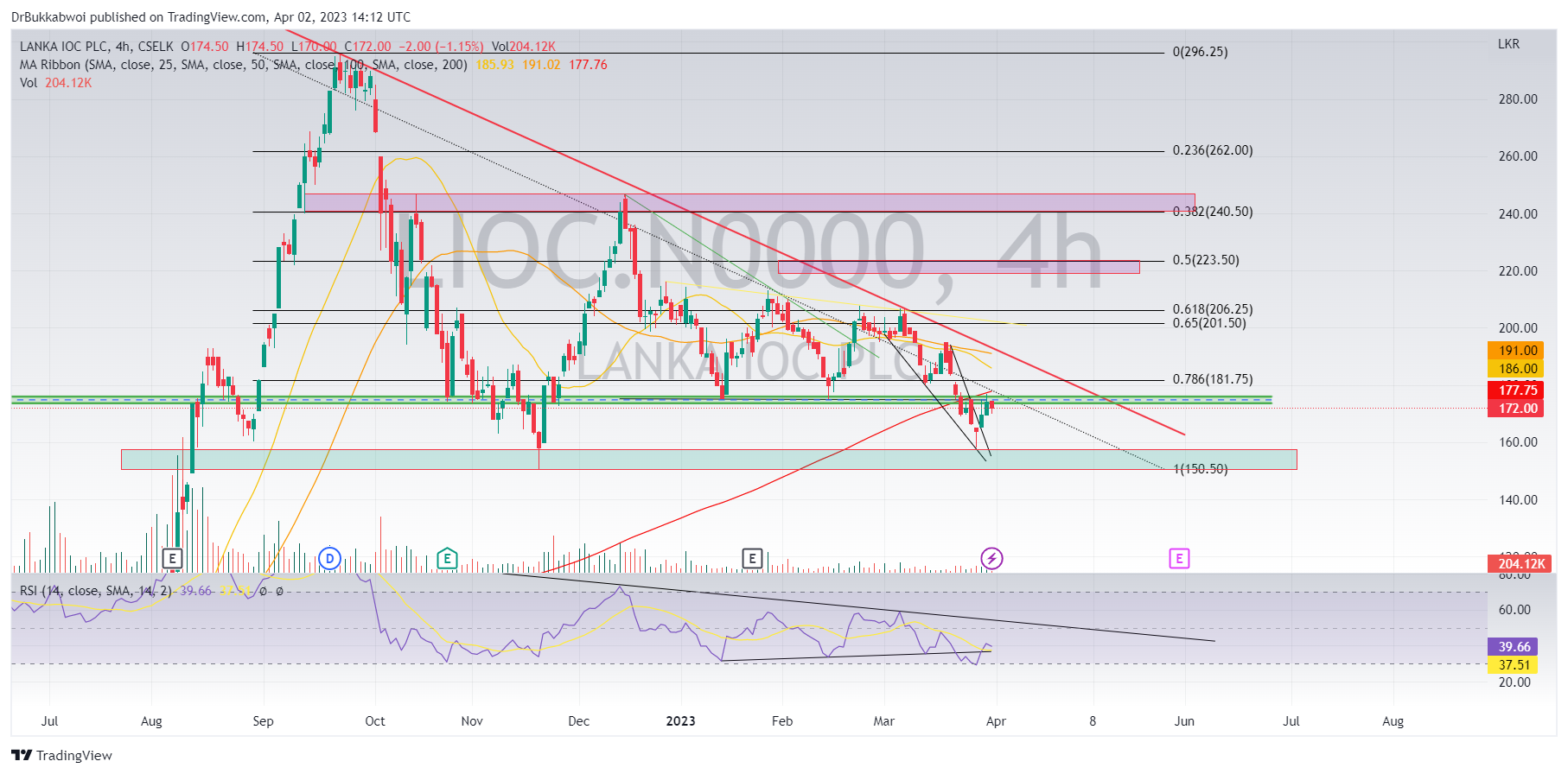Viewport: 1568px width, 774px height.
Task: Click the 140.00 price axis label
Action: pos(1518,500)
